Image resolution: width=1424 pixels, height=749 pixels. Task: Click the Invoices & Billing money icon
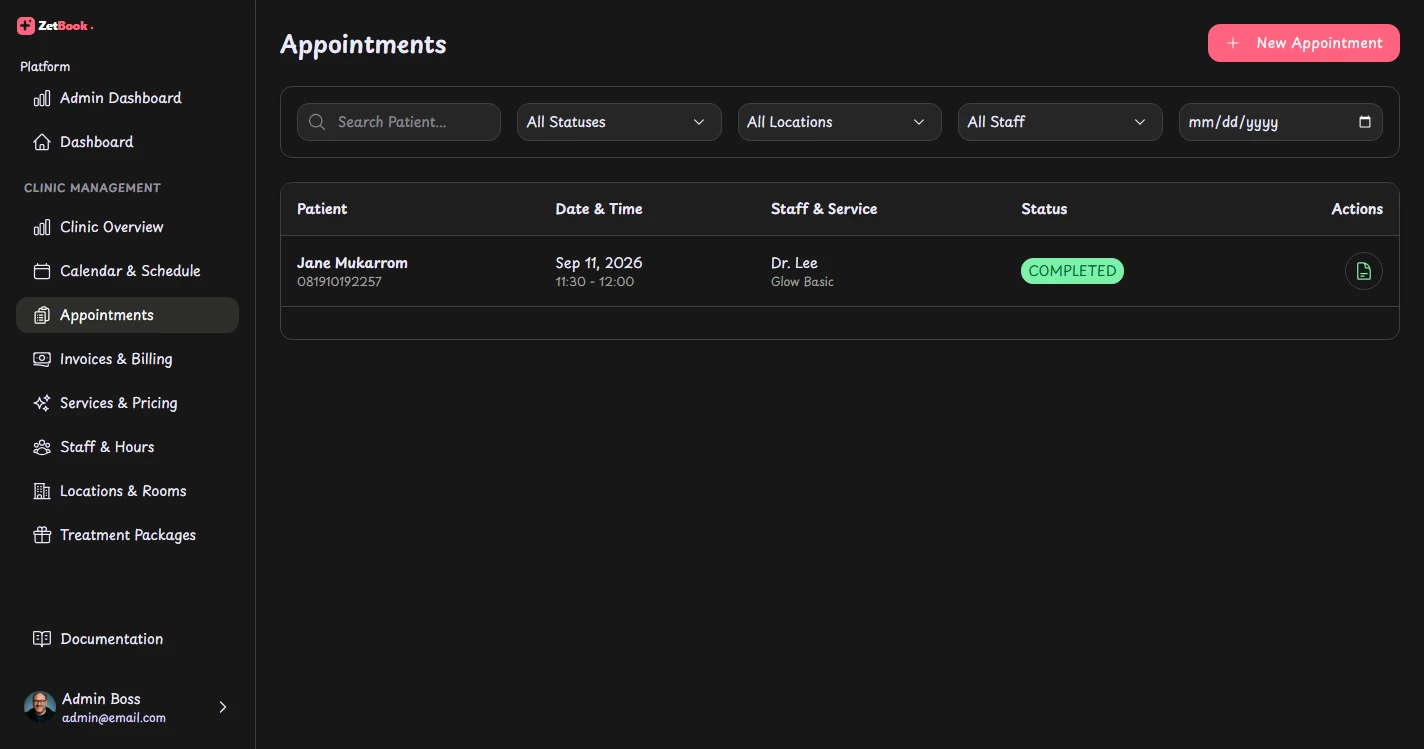(x=42, y=359)
